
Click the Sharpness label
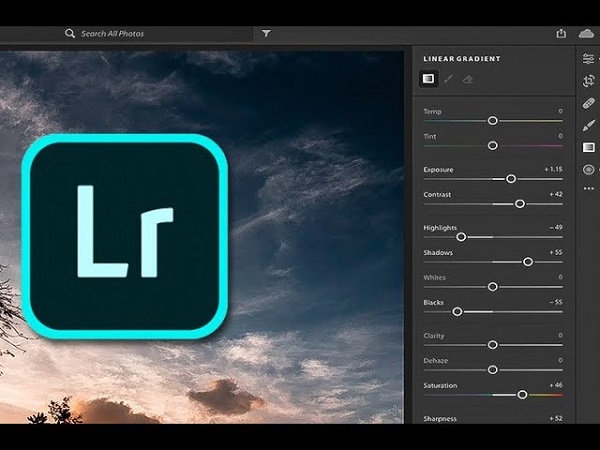[x=440, y=419]
